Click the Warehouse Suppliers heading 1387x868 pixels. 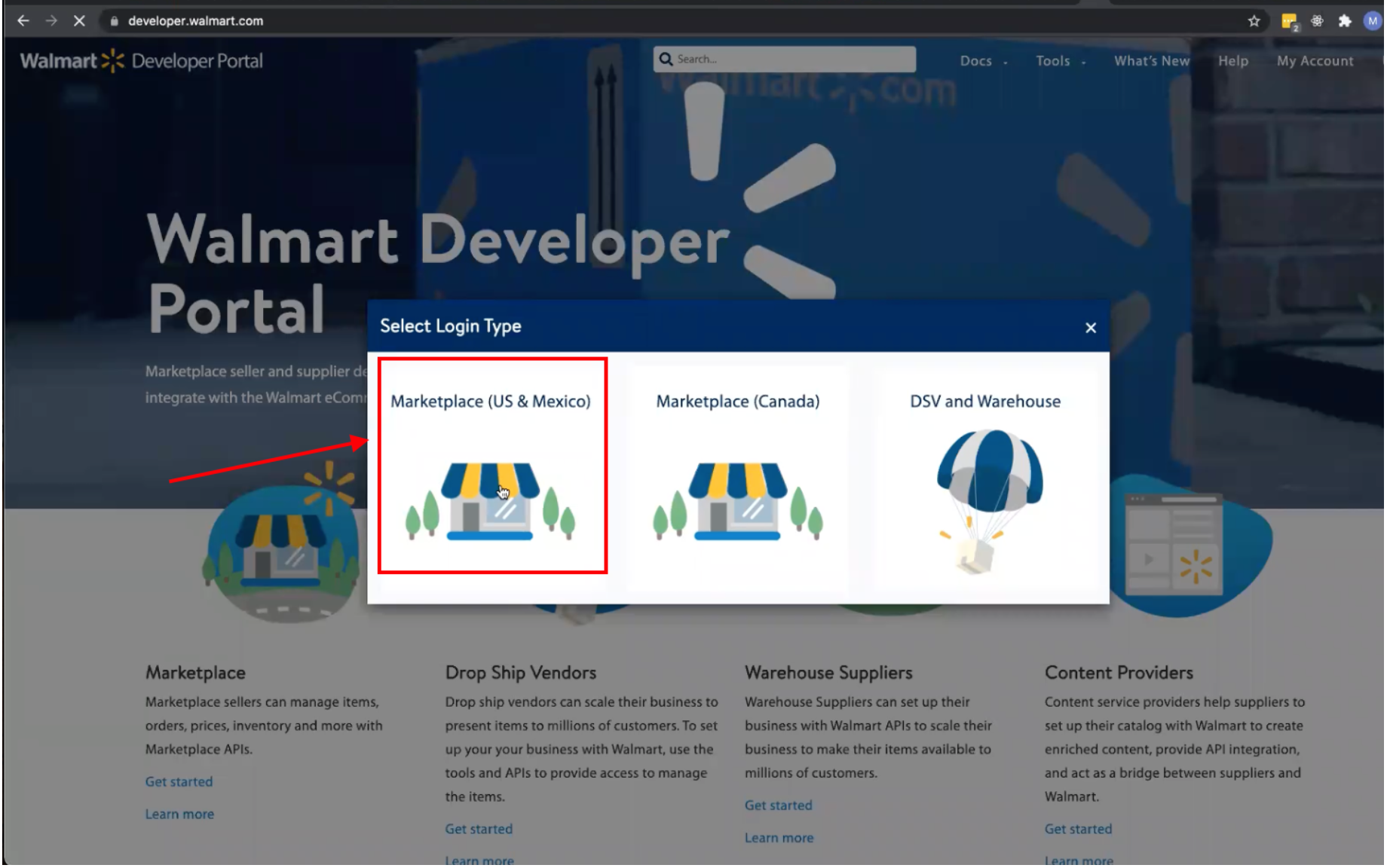(828, 673)
